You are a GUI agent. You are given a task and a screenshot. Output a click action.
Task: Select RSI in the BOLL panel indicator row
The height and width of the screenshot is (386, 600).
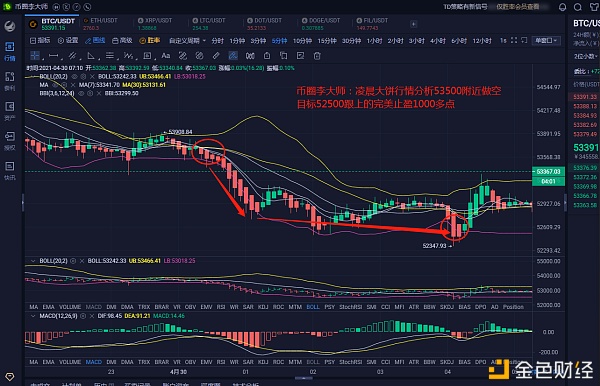pyautogui.click(x=221, y=307)
